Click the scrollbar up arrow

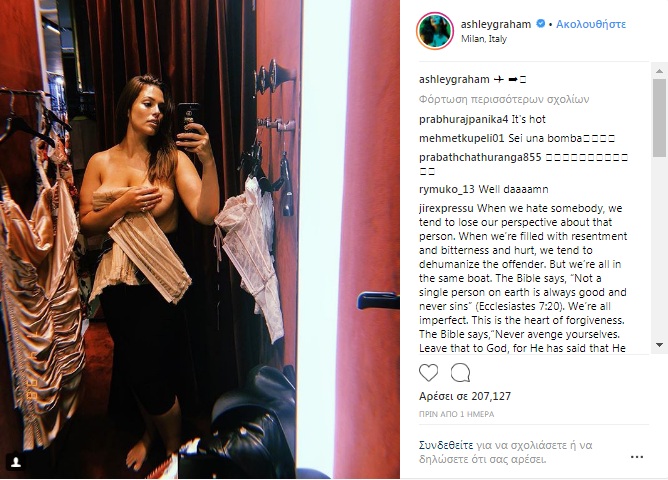[x=659, y=71]
